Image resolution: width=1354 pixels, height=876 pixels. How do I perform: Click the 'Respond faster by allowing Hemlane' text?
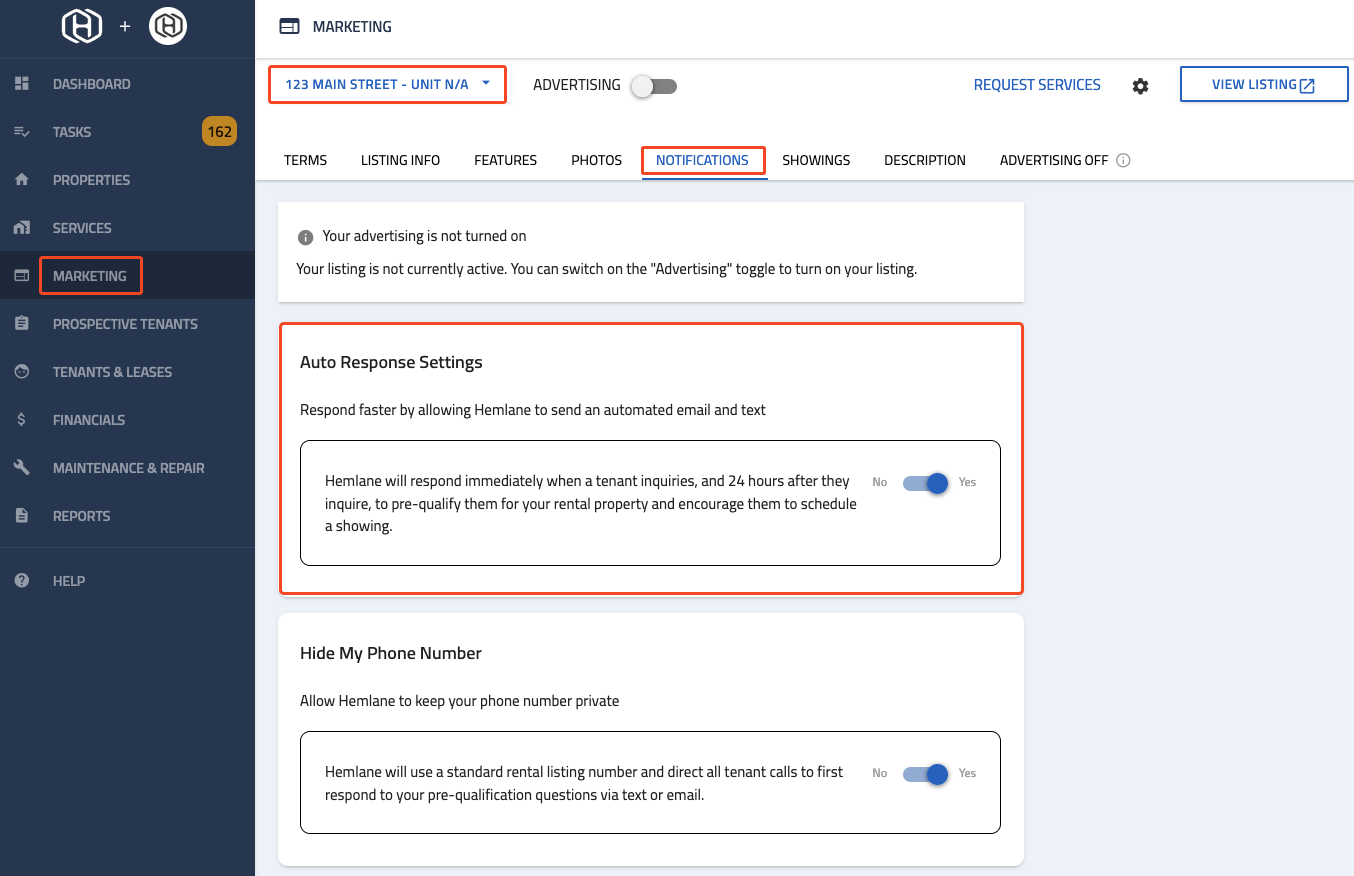click(533, 410)
